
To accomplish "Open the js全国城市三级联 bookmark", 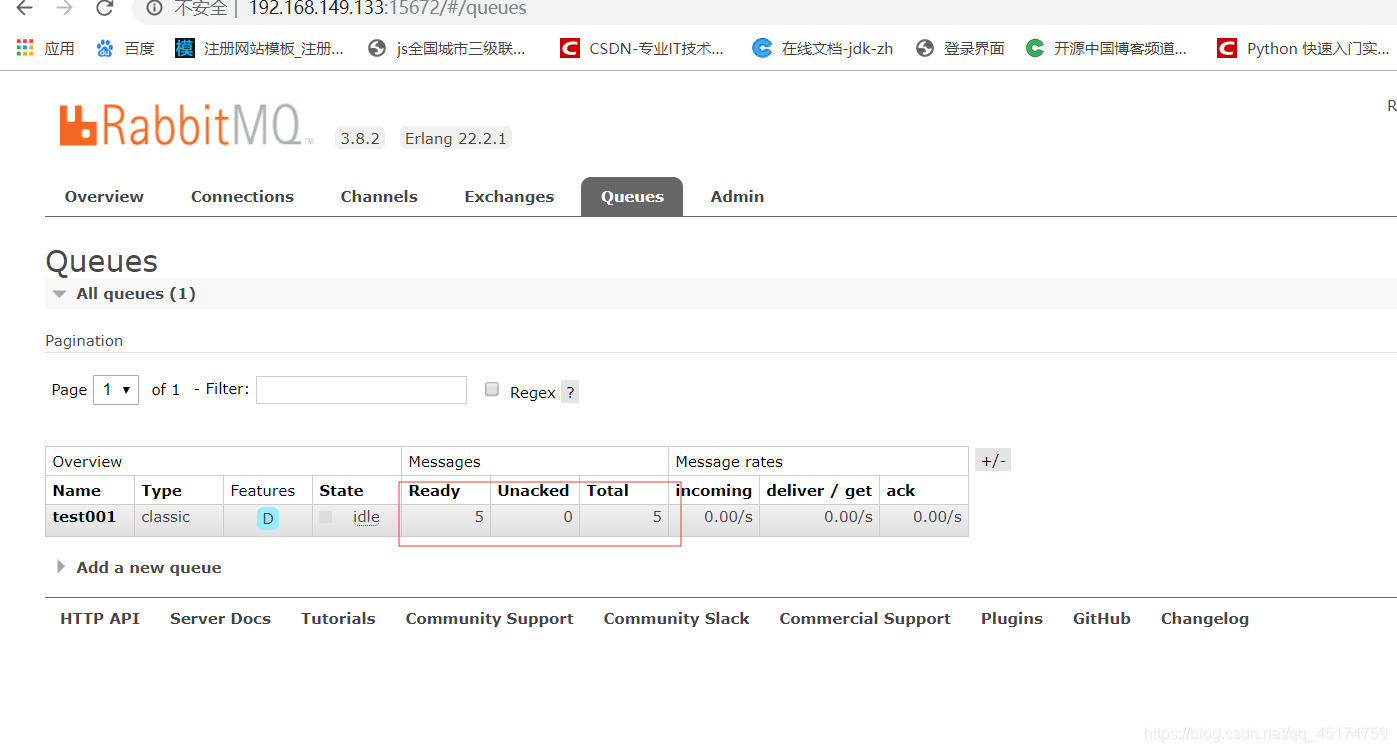I will [x=447, y=48].
